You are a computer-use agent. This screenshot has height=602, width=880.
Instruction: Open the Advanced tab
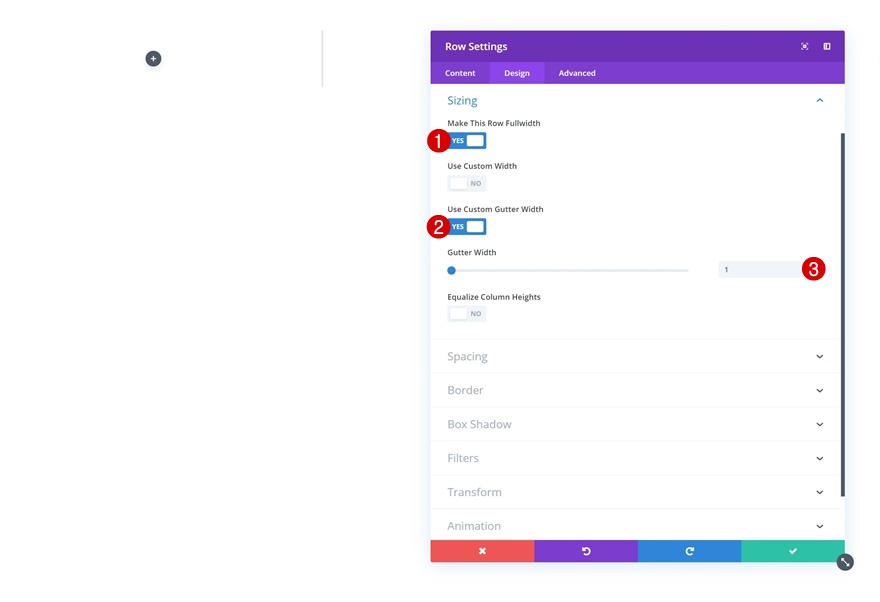pyautogui.click(x=577, y=73)
